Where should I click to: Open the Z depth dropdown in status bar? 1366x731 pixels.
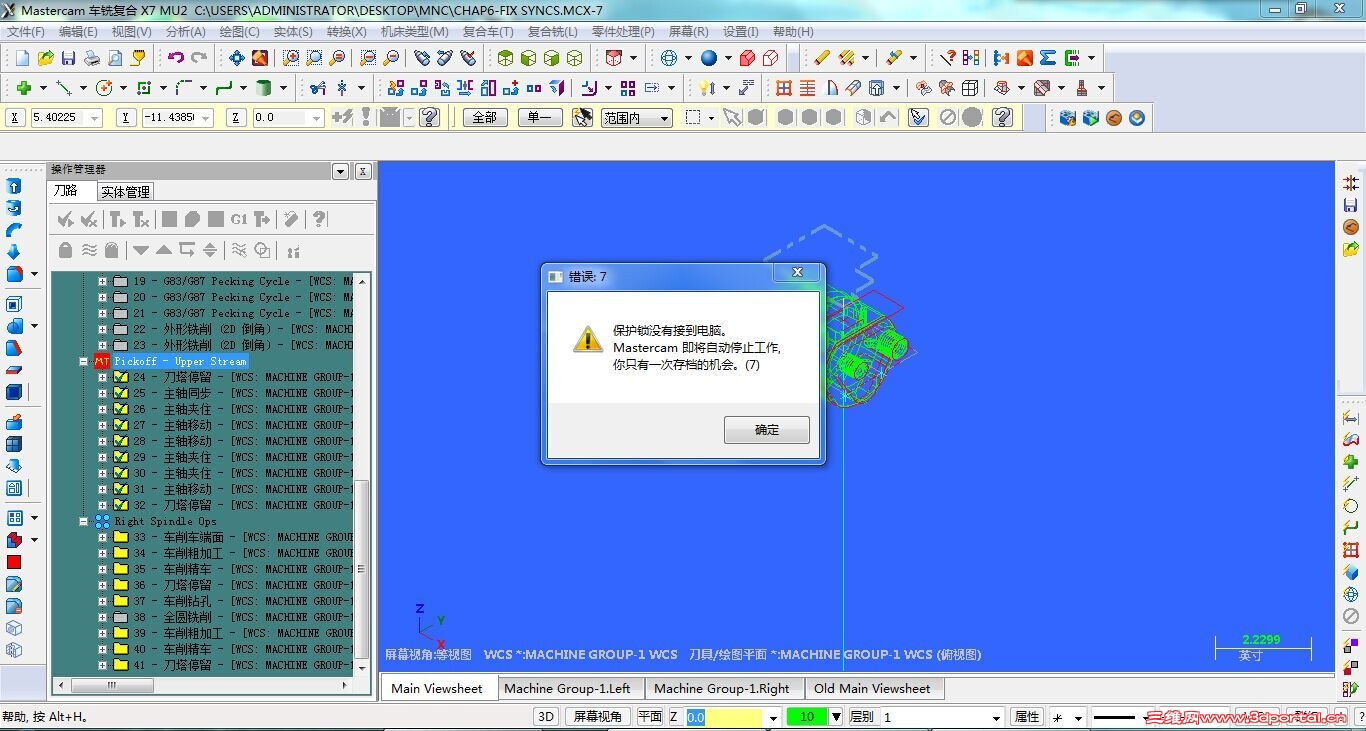pos(773,717)
